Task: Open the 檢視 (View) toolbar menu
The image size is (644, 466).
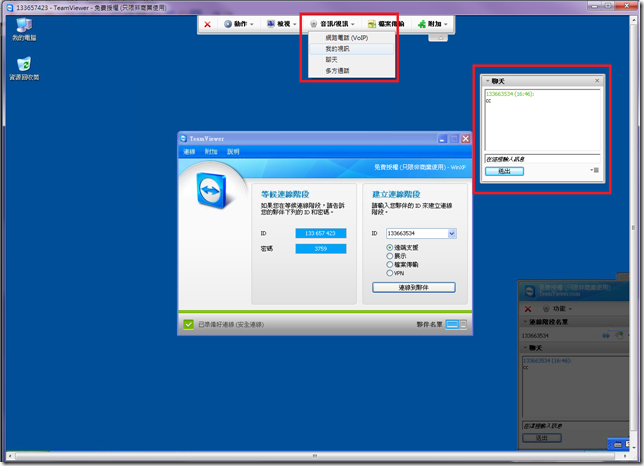Action: pyautogui.click(x=282, y=24)
